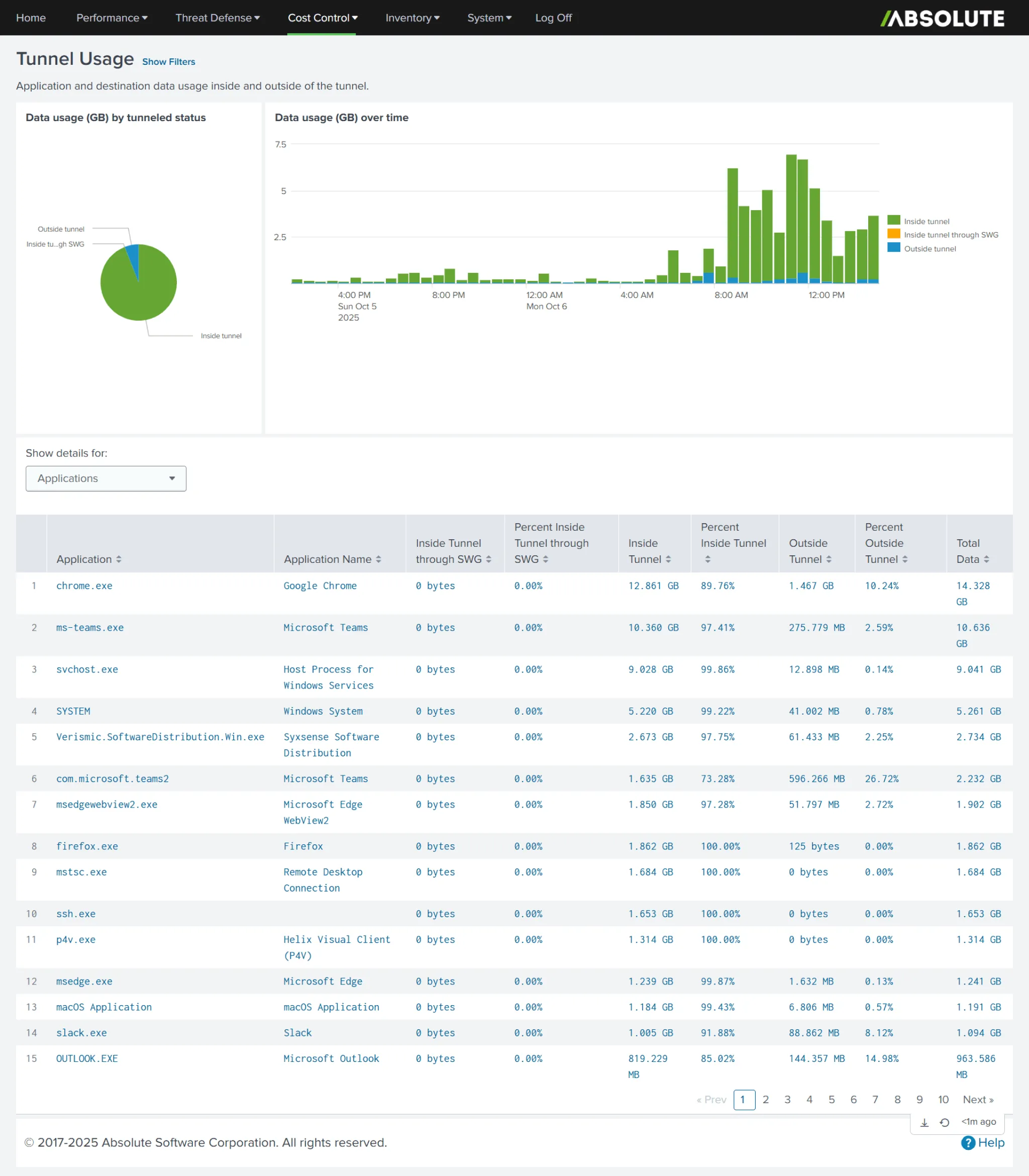Screen dimensions: 1029x1176
Task: Toggle the Outside tunnel legend entry
Action: [x=929, y=249]
